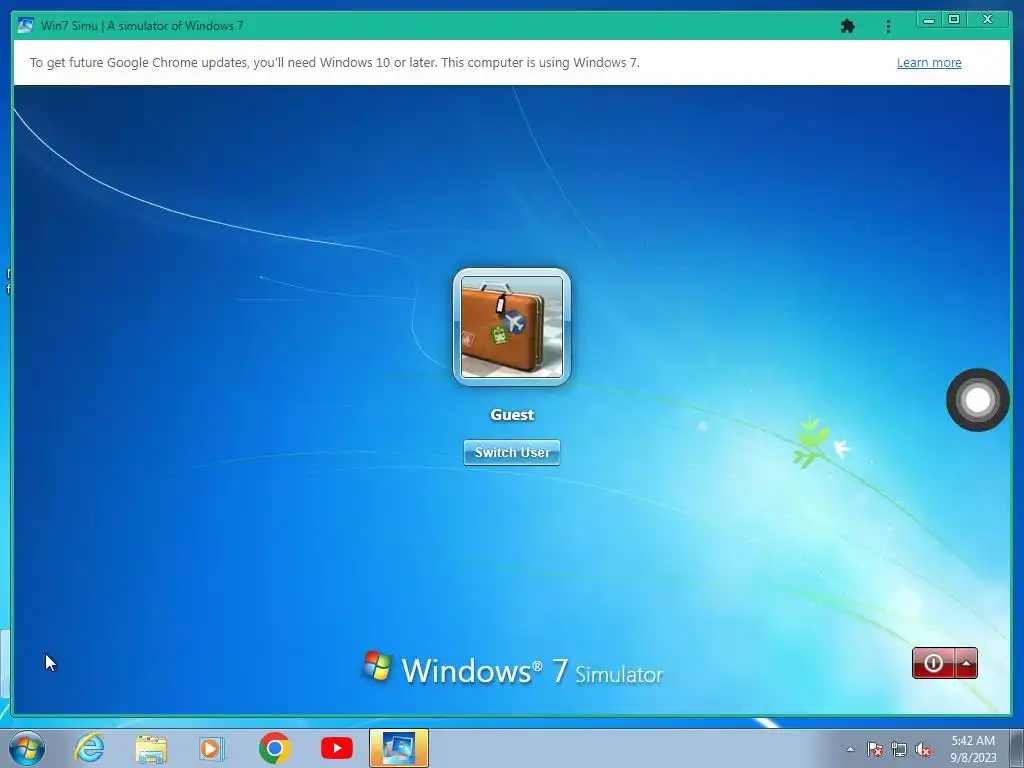Viewport: 1024px width, 768px height.
Task: Launch Google Chrome from the taskbar
Action: 274,748
